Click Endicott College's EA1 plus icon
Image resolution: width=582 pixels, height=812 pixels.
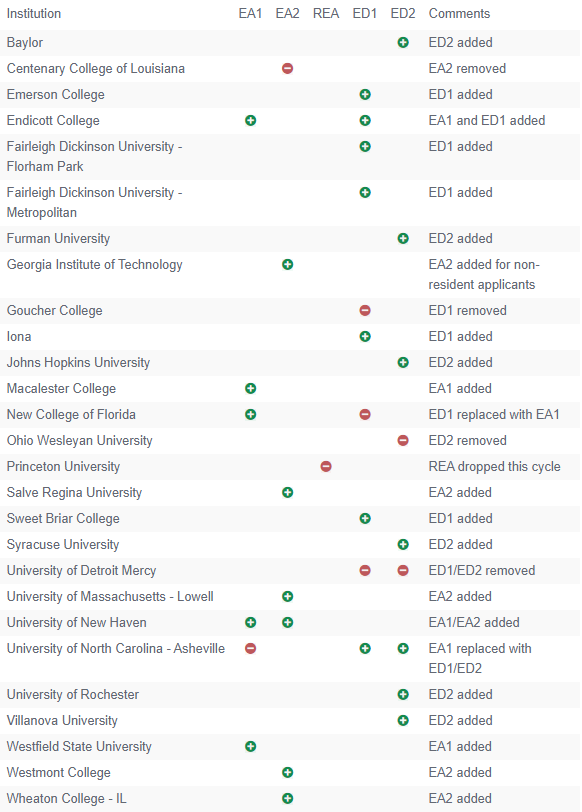pyautogui.click(x=251, y=121)
